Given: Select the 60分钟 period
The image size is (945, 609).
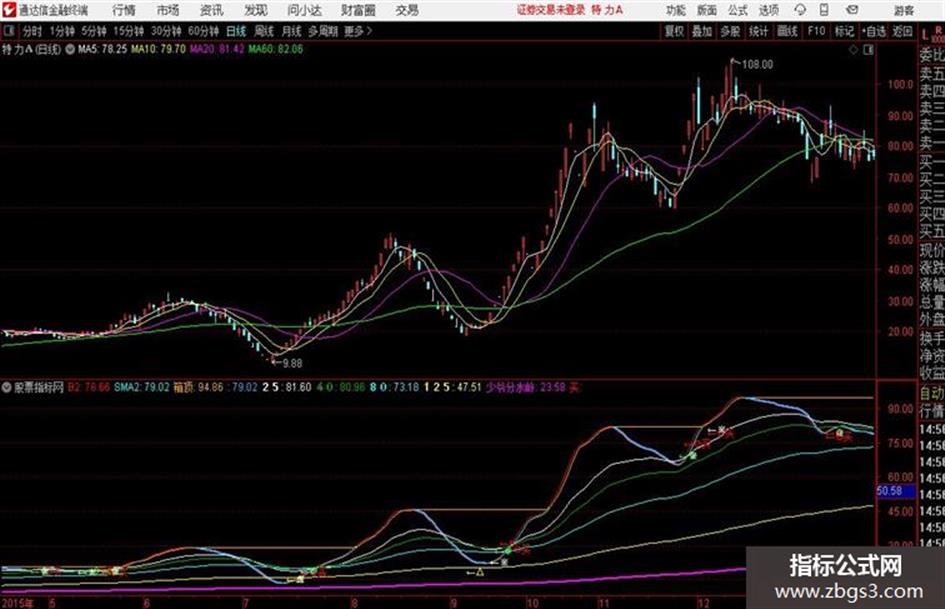Looking at the screenshot, I should point(204,31).
